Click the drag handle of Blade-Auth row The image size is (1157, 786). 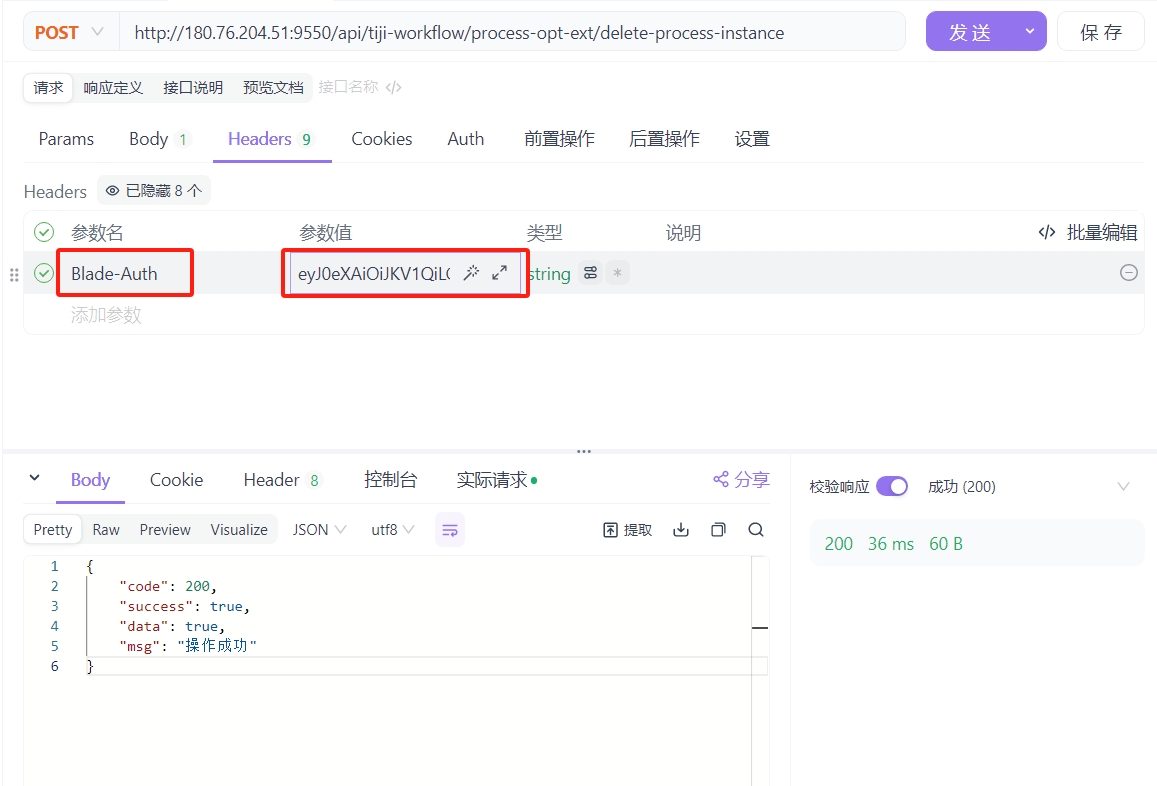[14, 275]
